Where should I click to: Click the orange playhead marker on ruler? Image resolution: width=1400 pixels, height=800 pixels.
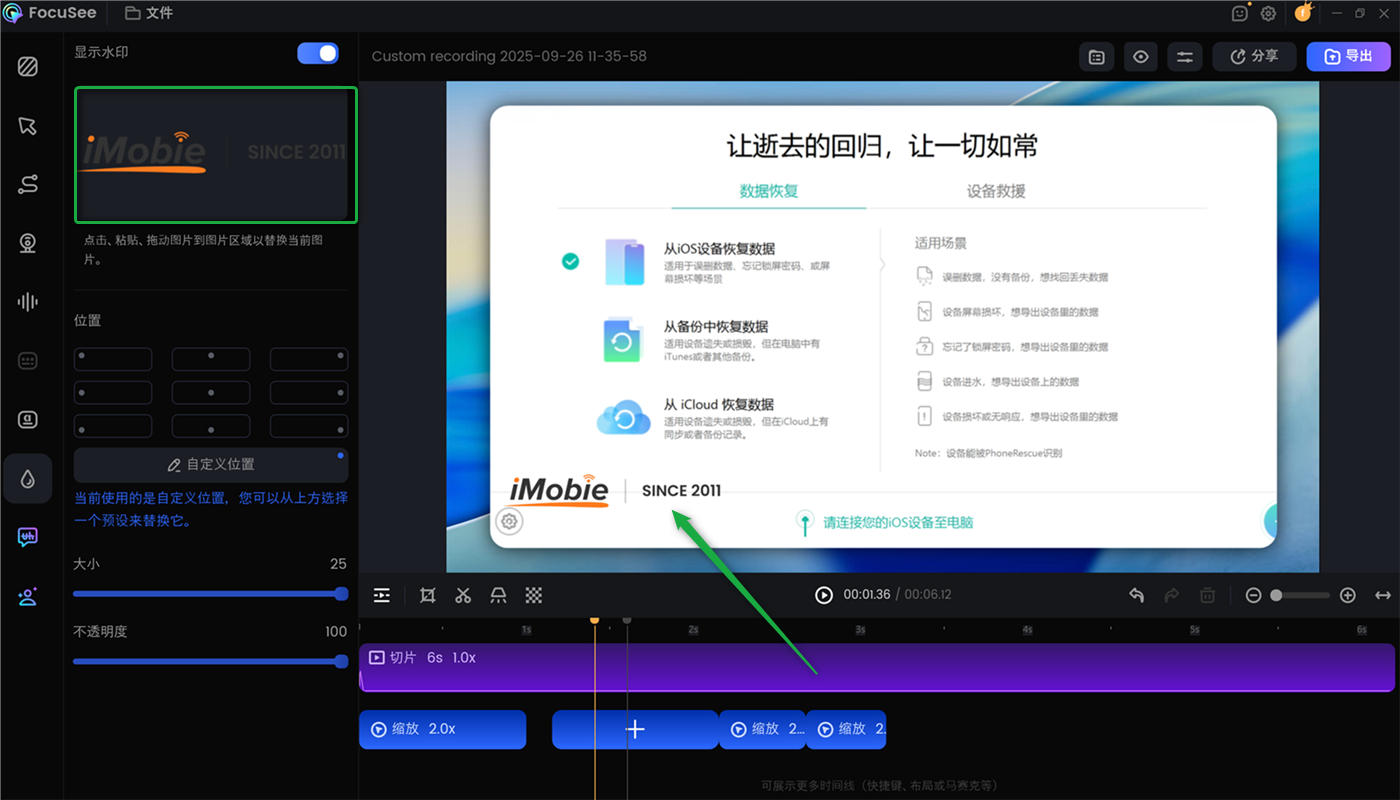pyautogui.click(x=595, y=620)
